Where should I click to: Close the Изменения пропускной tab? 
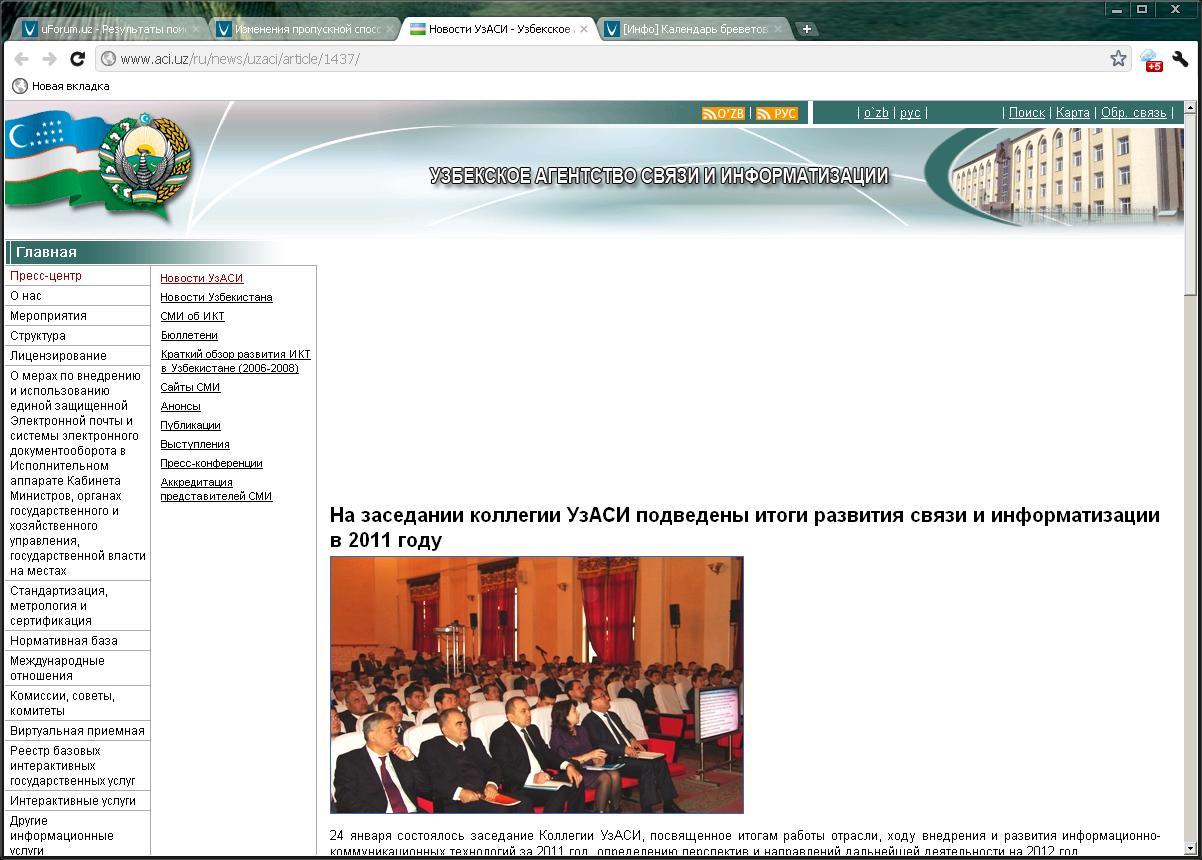[x=390, y=29]
